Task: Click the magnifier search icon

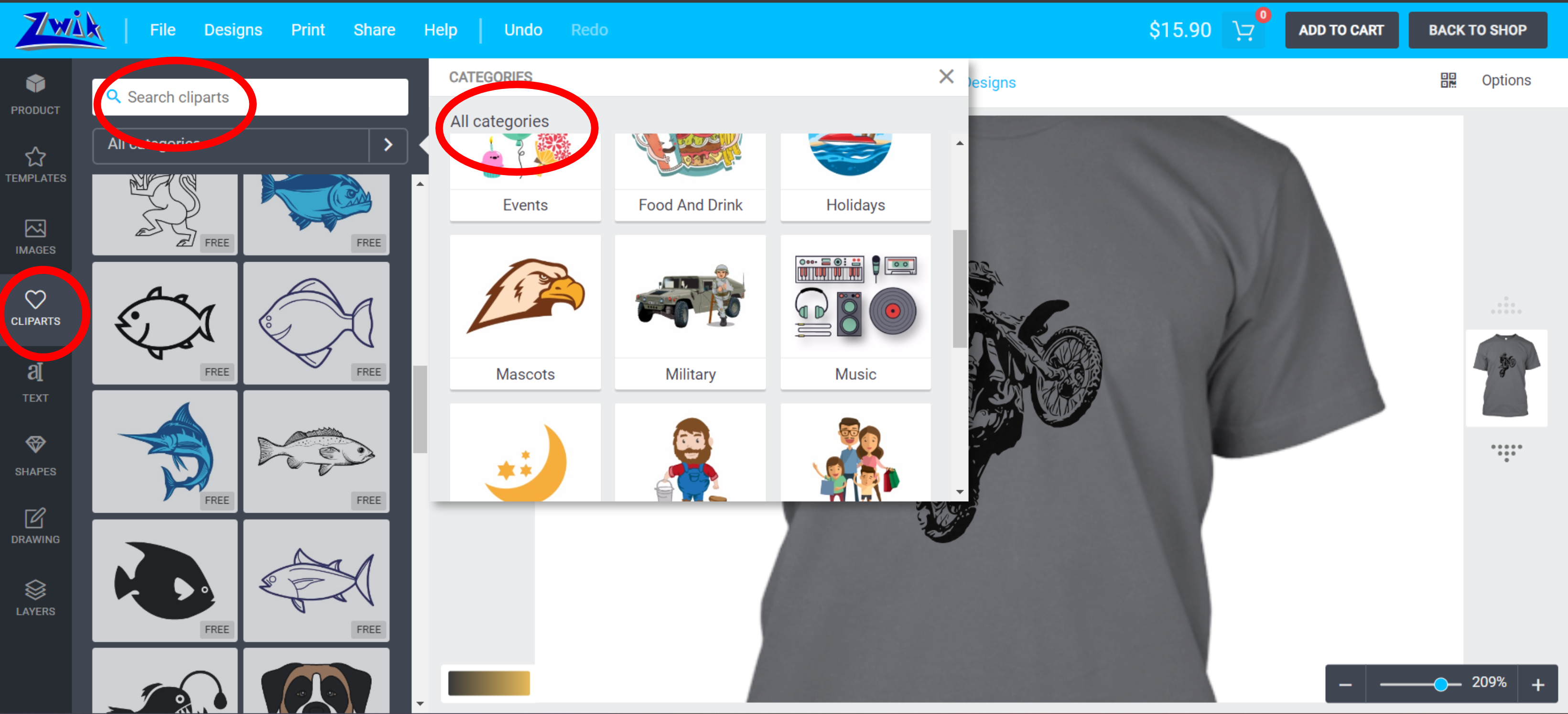Action: point(113,96)
